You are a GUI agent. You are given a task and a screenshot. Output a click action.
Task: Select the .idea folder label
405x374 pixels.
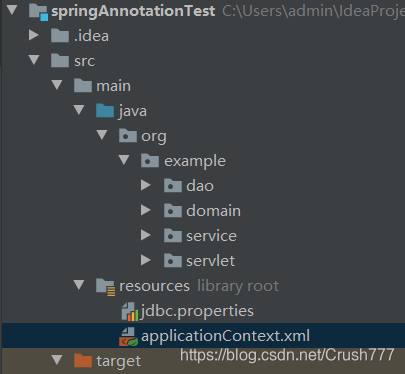pyautogui.click(x=91, y=36)
